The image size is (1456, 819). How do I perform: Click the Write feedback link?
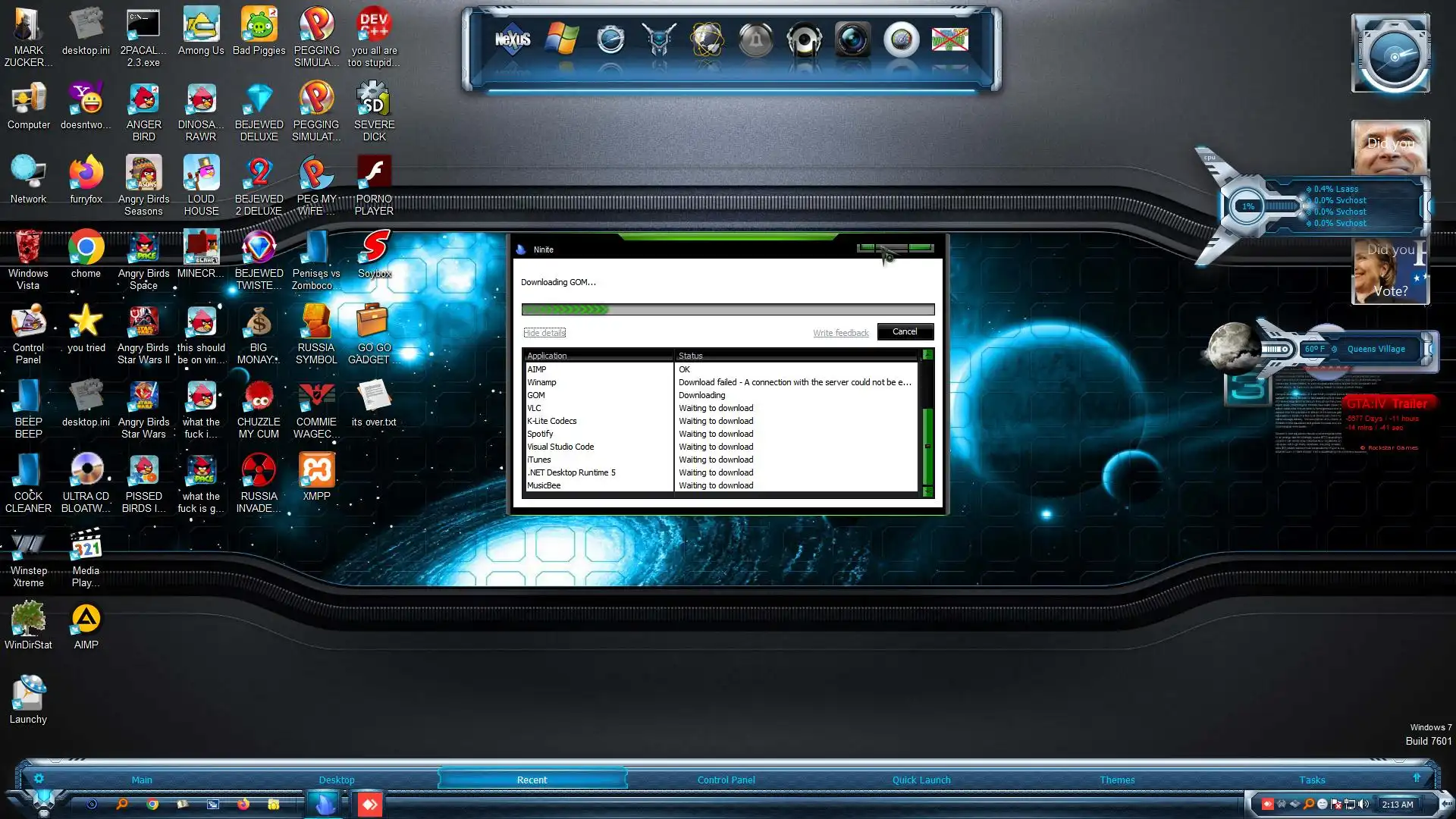(x=840, y=333)
